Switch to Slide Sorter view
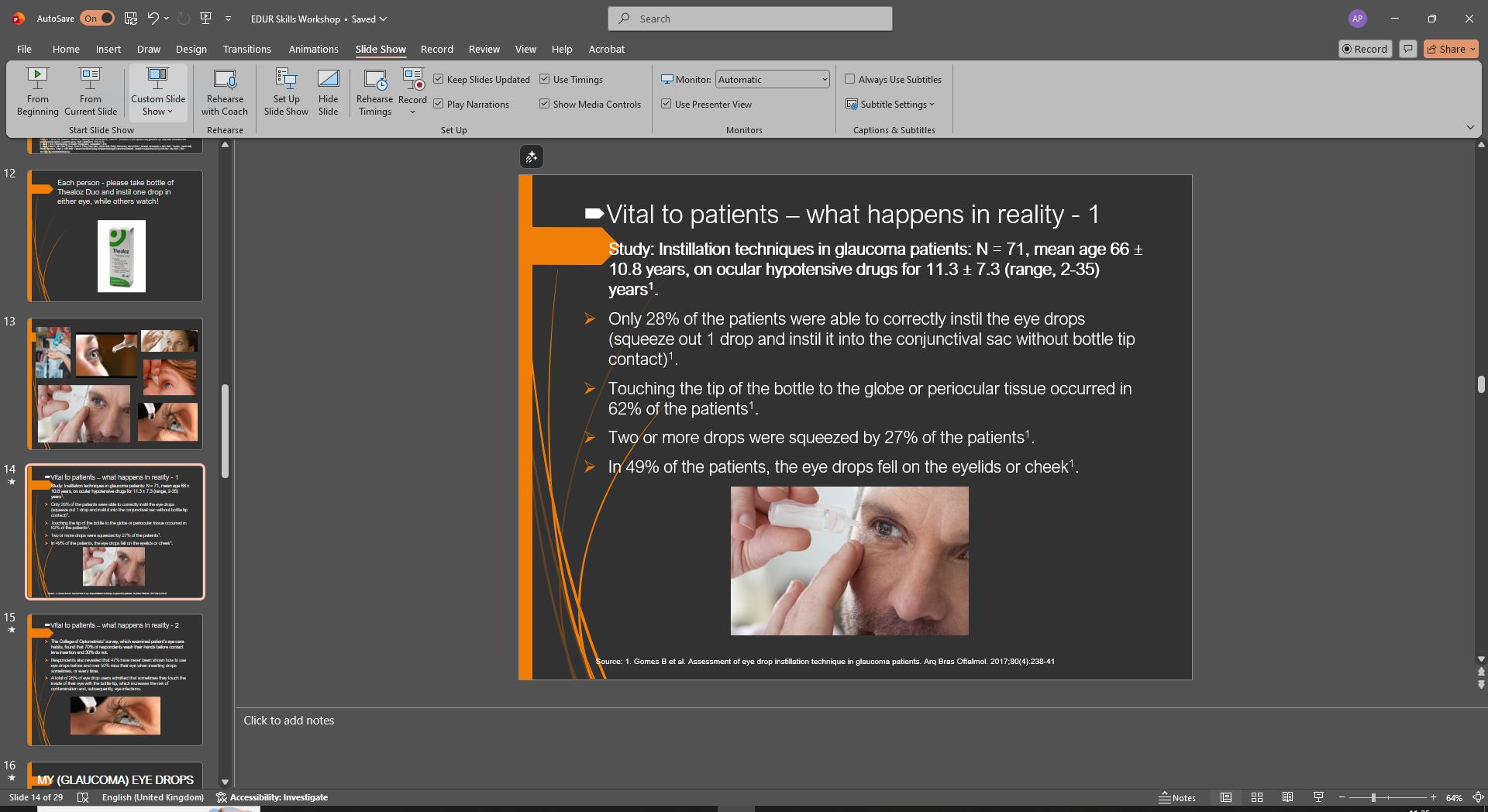This screenshot has width=1488, height=812. tap(1257, 797)
